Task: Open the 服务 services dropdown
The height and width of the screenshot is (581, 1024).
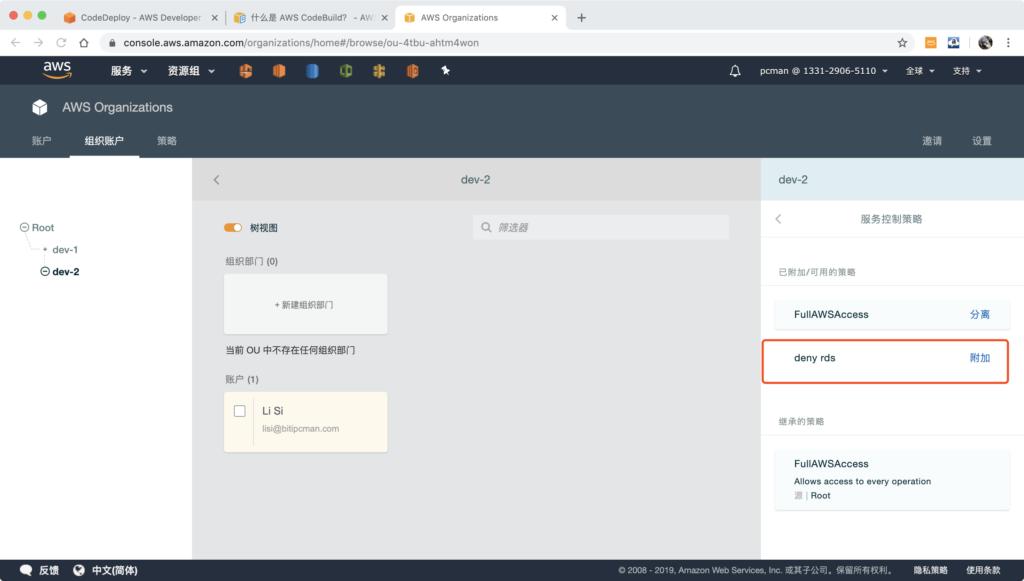Action: (129, 71)
